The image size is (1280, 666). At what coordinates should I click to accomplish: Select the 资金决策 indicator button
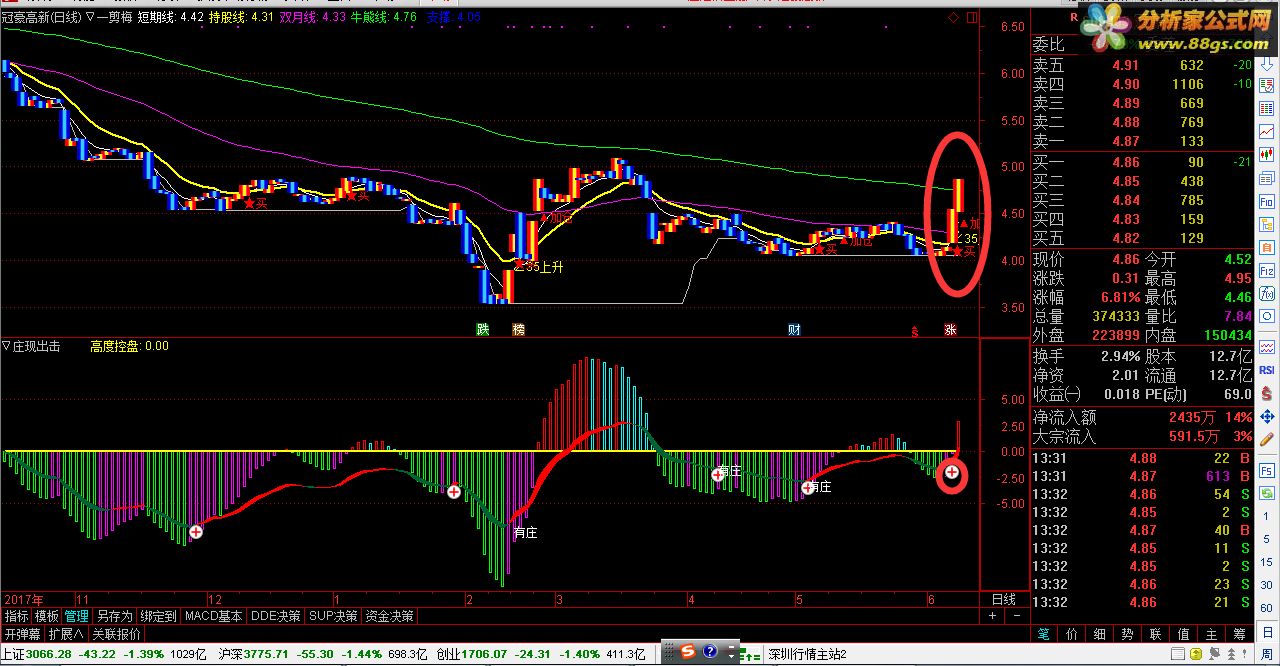(389, 617)
